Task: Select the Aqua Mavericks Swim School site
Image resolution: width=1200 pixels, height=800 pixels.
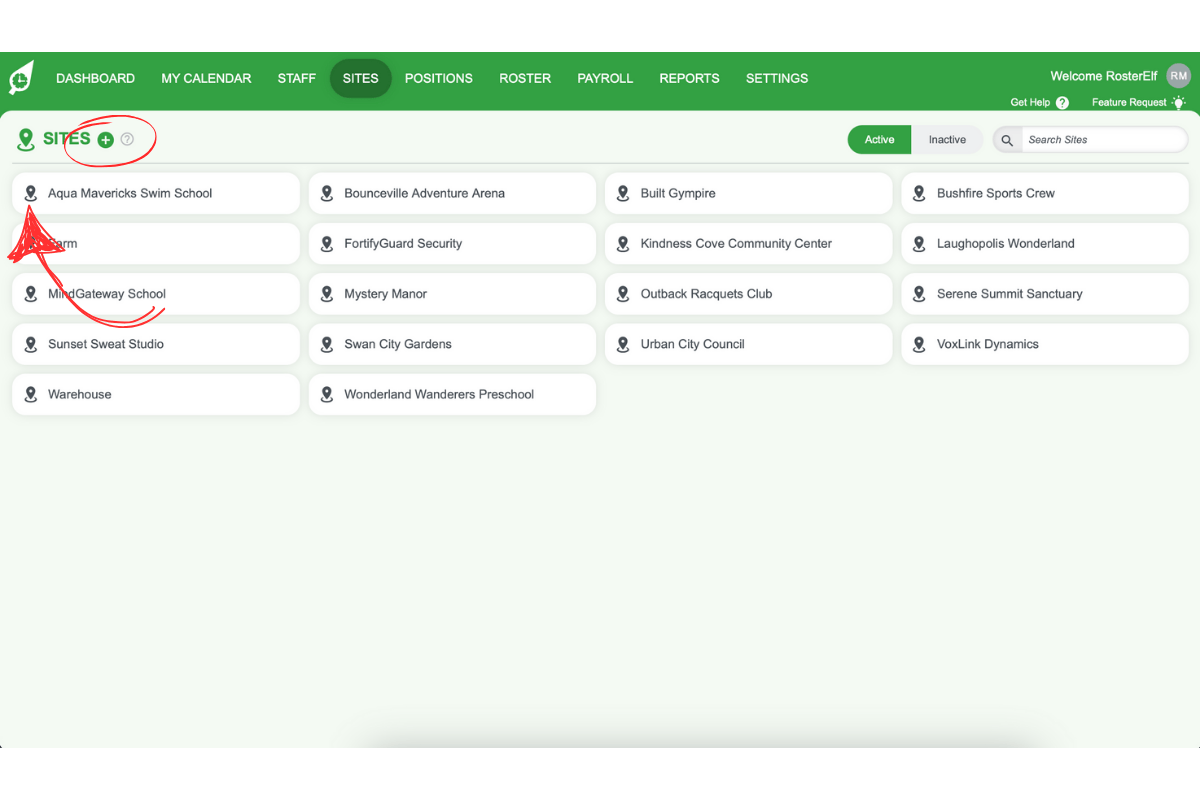Action: click(x=155, y=193)
